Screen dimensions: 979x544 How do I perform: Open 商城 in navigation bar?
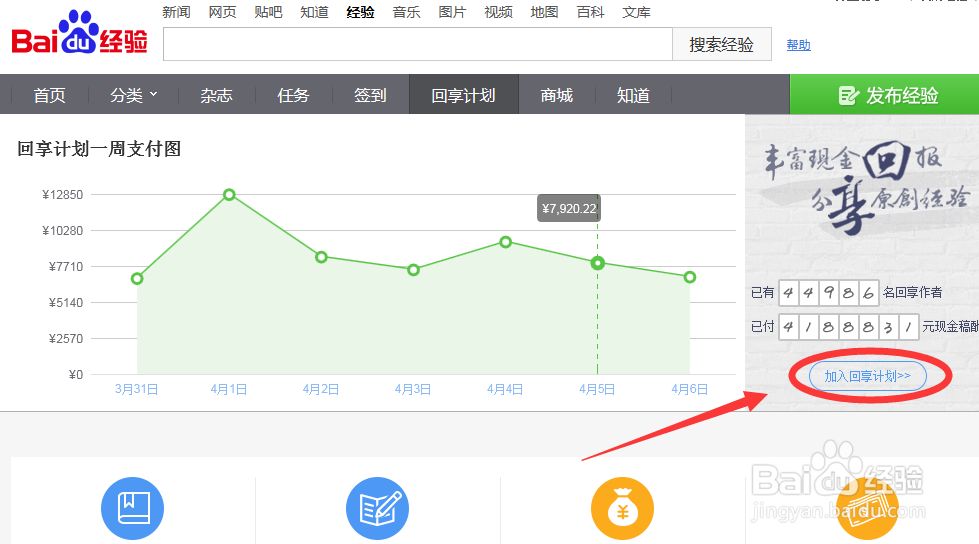(x=556, y=96)
